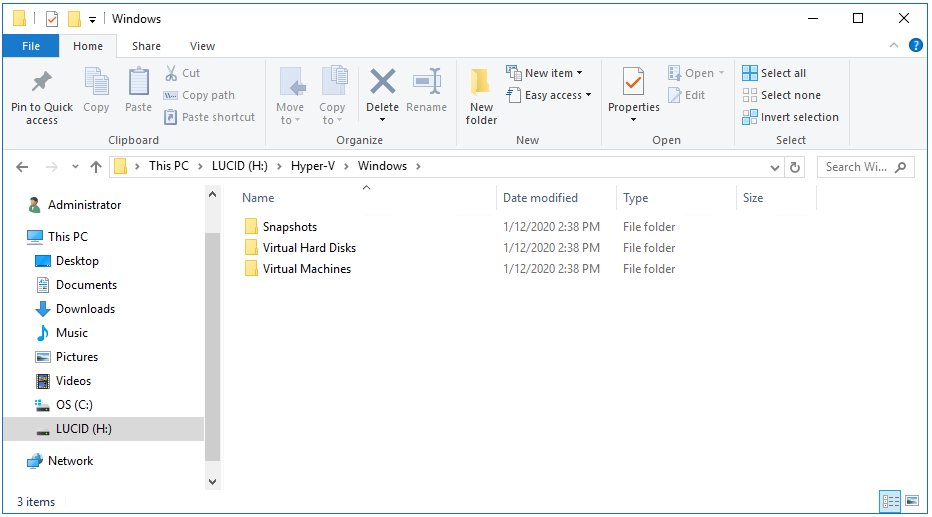
Task: Select This PC in the navigation pane
Action: click(68, 237)
